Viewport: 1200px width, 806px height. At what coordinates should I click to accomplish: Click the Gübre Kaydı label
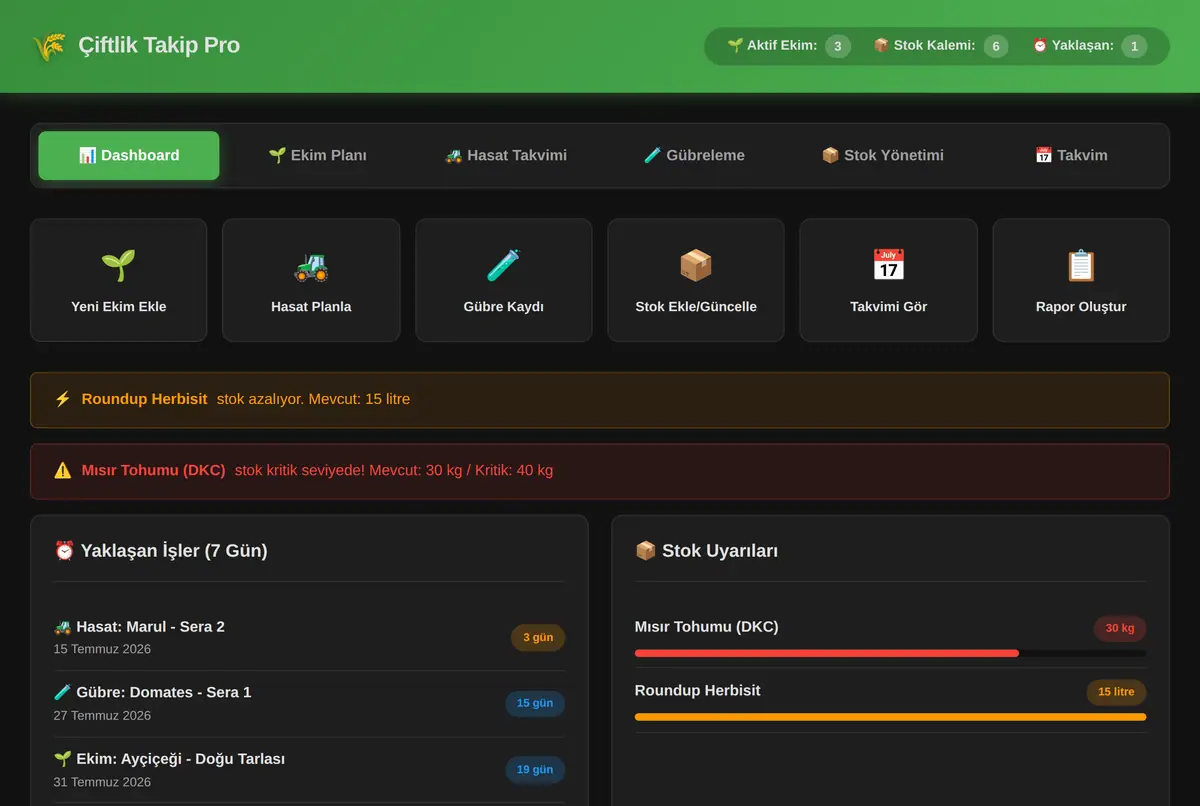click(504, 307)
